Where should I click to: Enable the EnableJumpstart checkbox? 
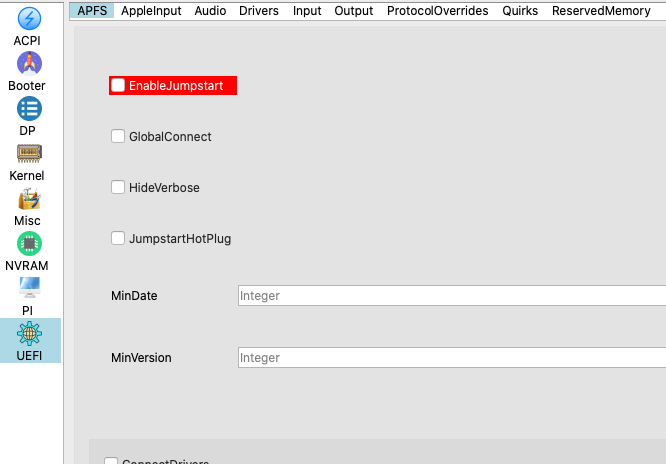(118, 85)
